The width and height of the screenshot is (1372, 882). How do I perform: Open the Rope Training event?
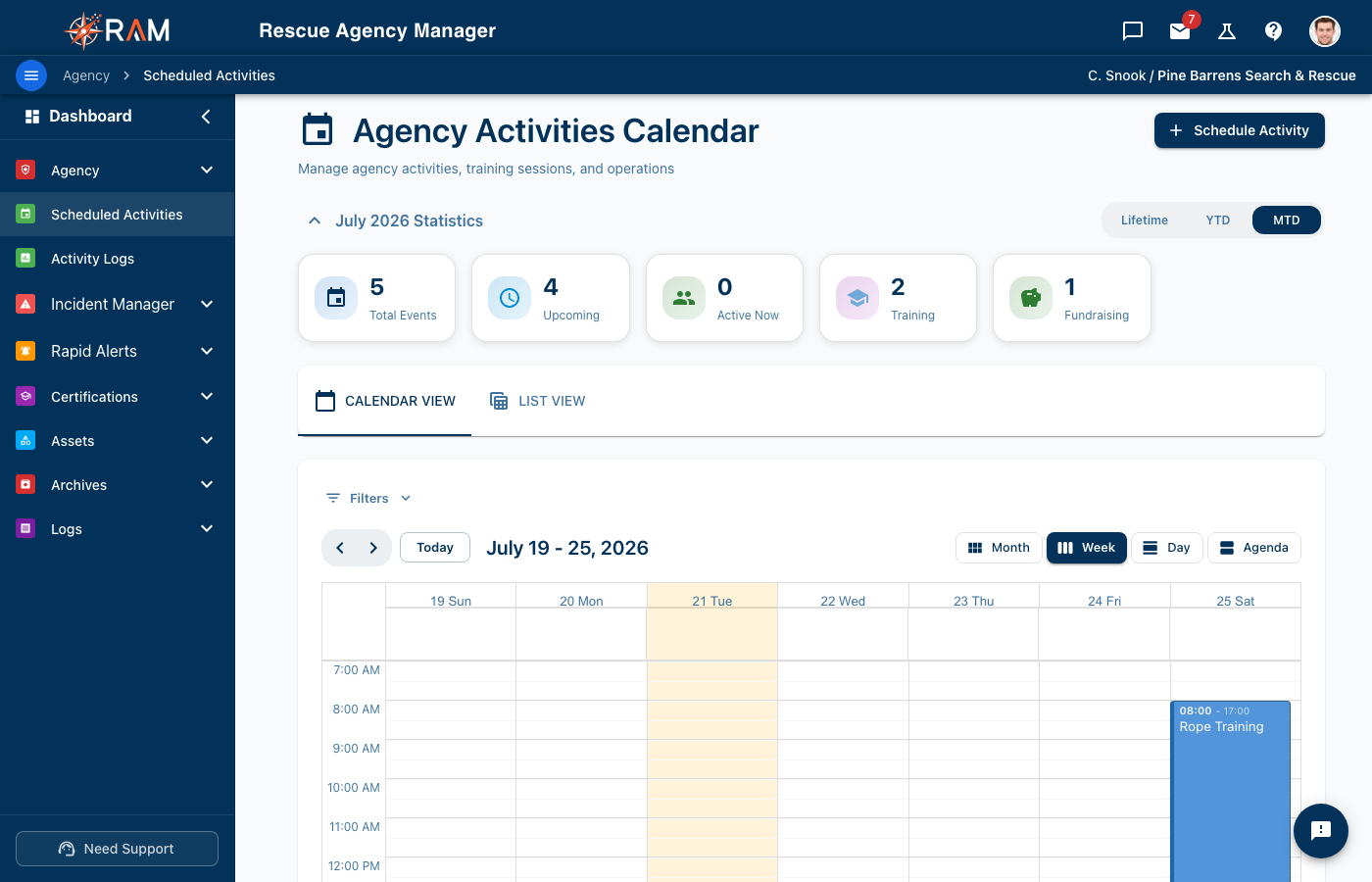click(1231, 792)
